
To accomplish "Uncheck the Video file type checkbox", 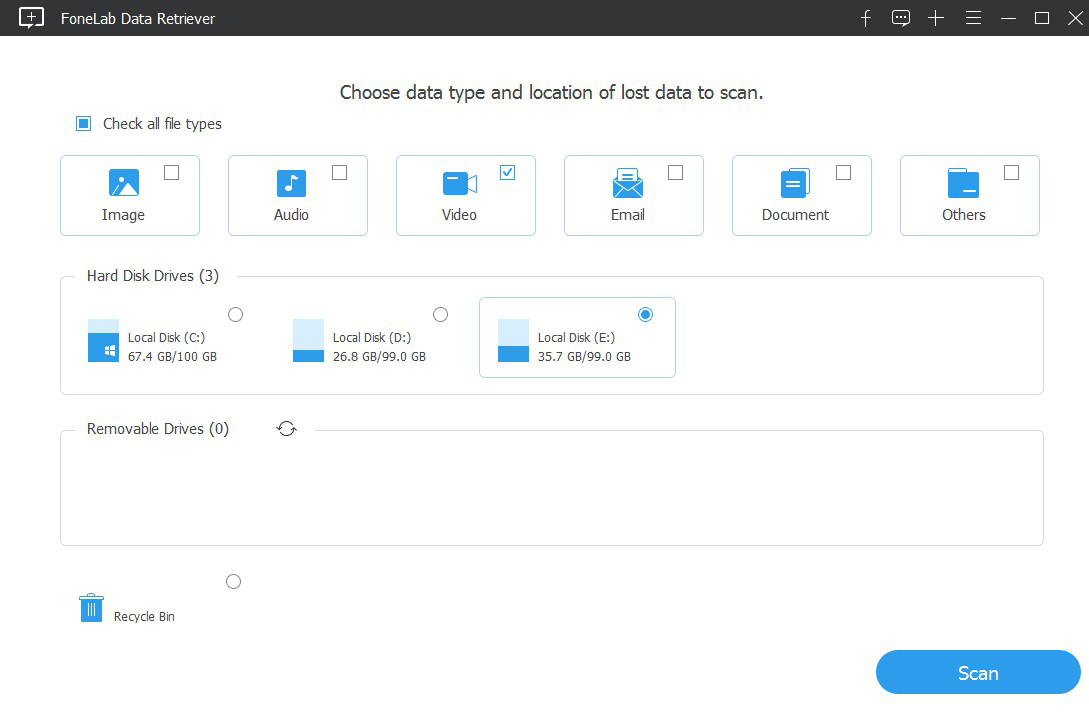I will 508,173.
